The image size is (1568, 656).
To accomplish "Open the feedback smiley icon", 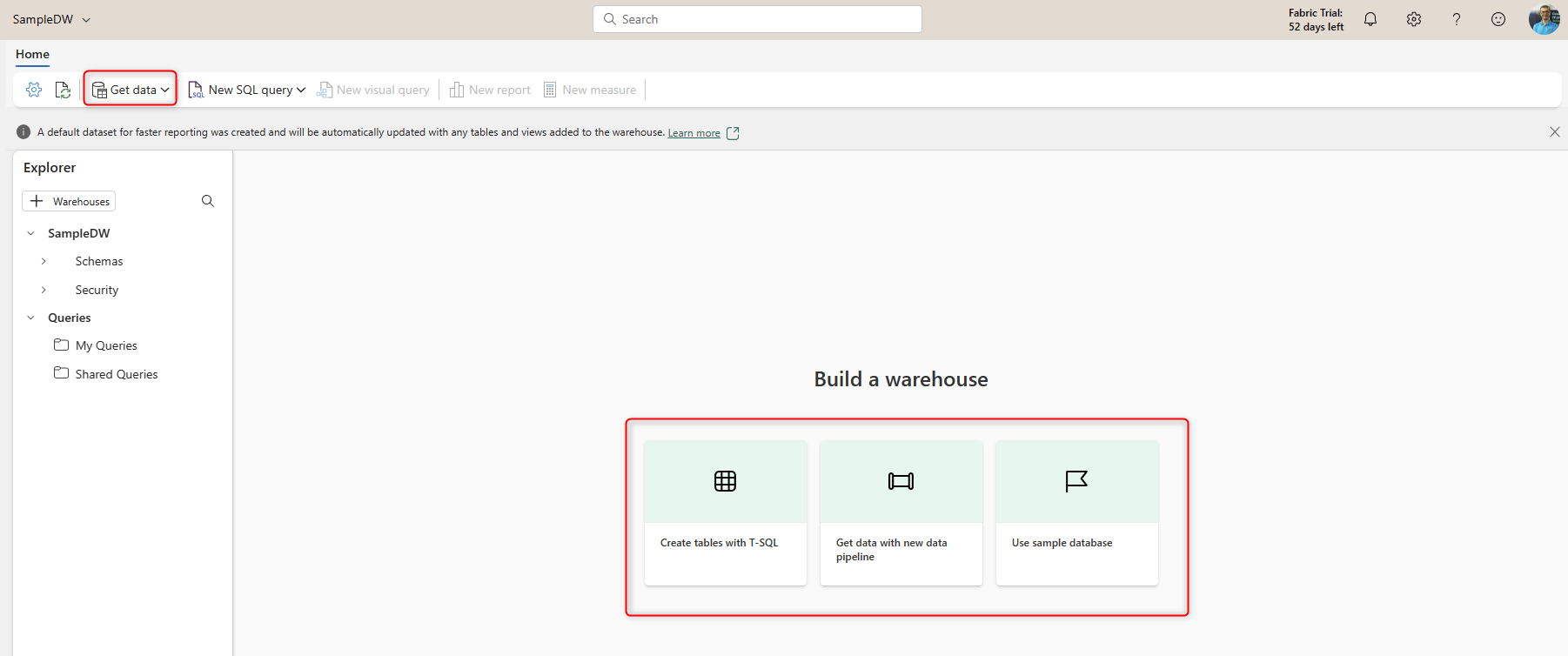I will (x=1498, y=19).
